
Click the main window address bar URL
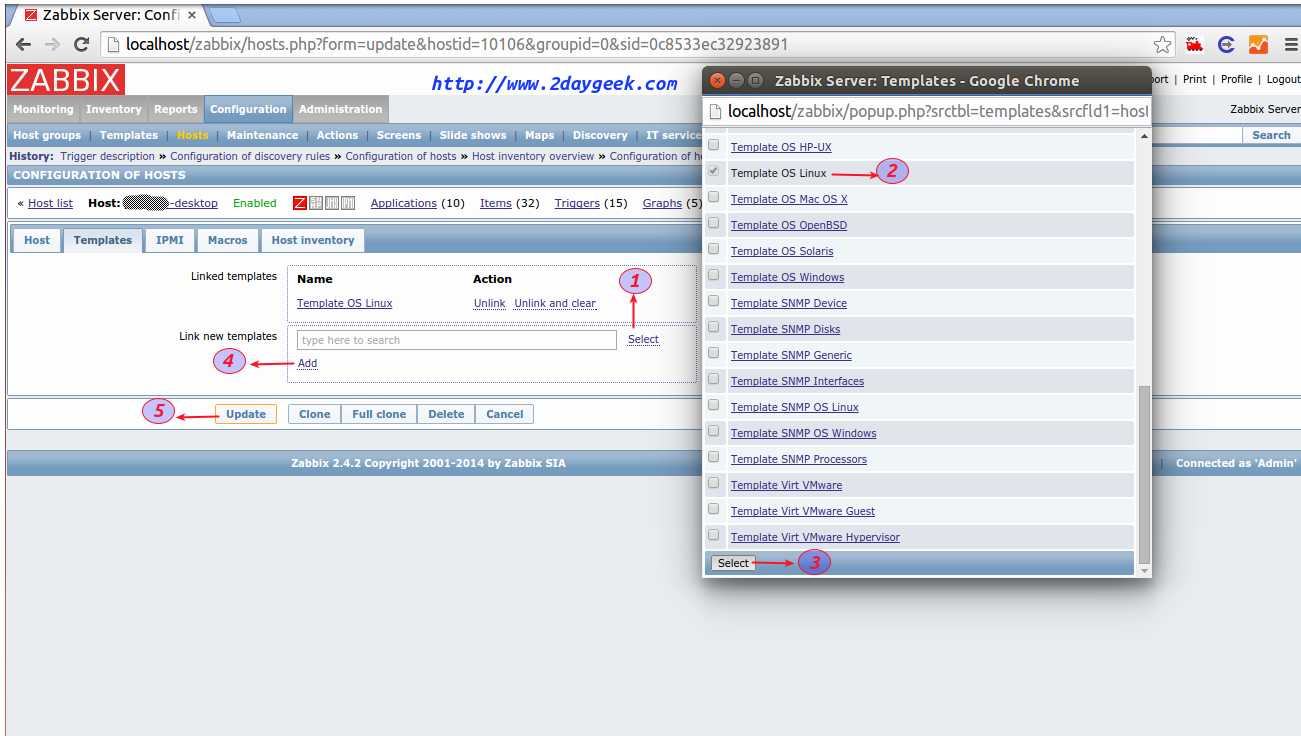[457, 45]
